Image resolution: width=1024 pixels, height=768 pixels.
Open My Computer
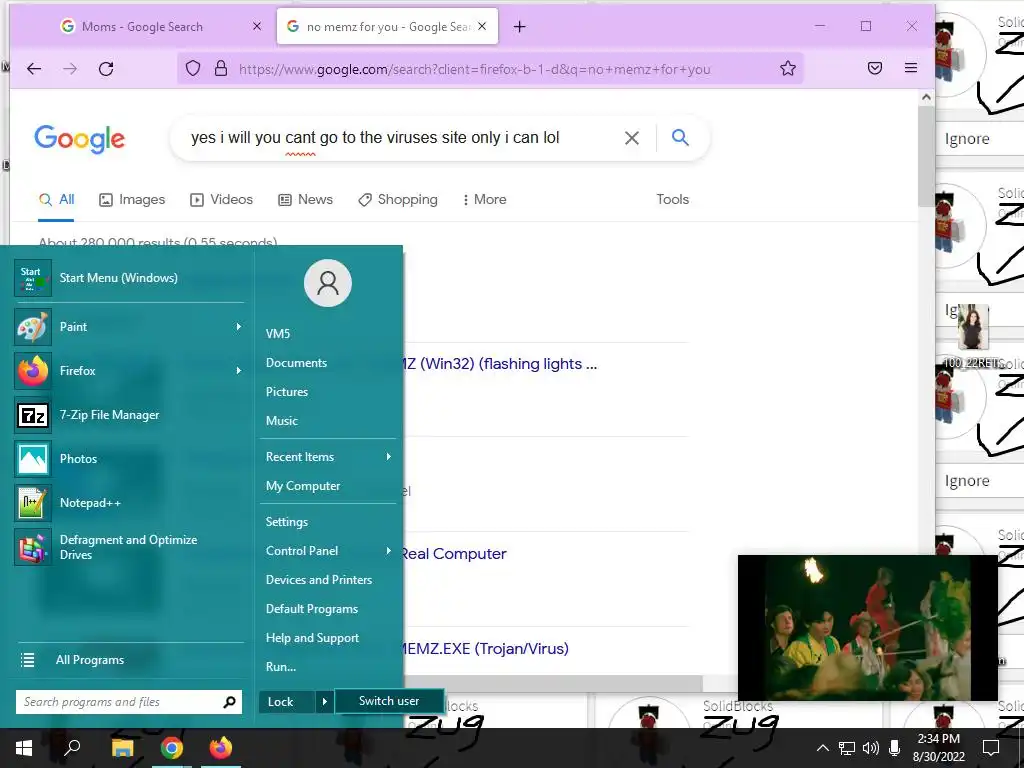(303, 486)
